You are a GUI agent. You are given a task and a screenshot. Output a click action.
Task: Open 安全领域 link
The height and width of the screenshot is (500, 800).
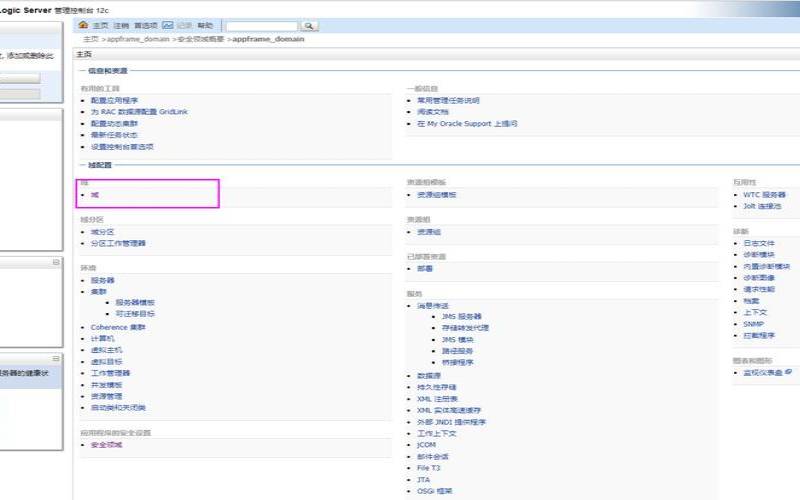tap(107, 445)
